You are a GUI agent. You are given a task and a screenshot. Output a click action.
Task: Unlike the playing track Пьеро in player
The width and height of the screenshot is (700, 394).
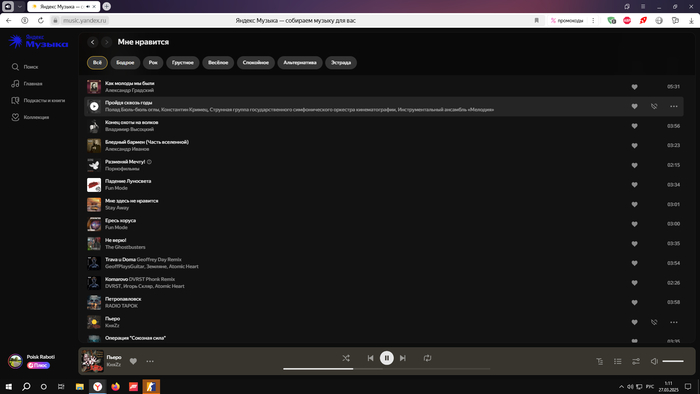(x=133, y=361)
